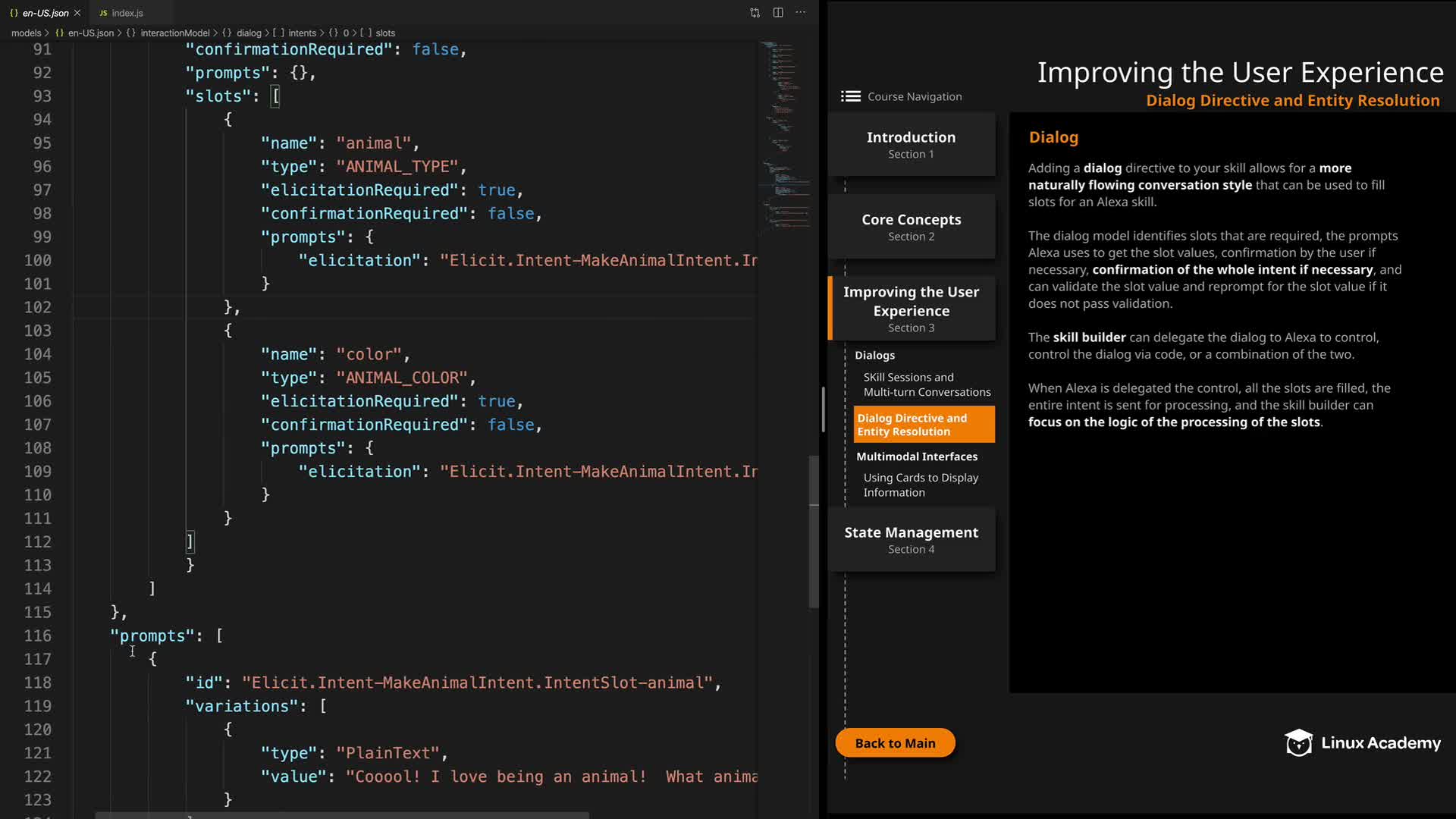Open the compare changes icon in editor toolbar
The image size is (1456, 819).
(x=755, y=13)
